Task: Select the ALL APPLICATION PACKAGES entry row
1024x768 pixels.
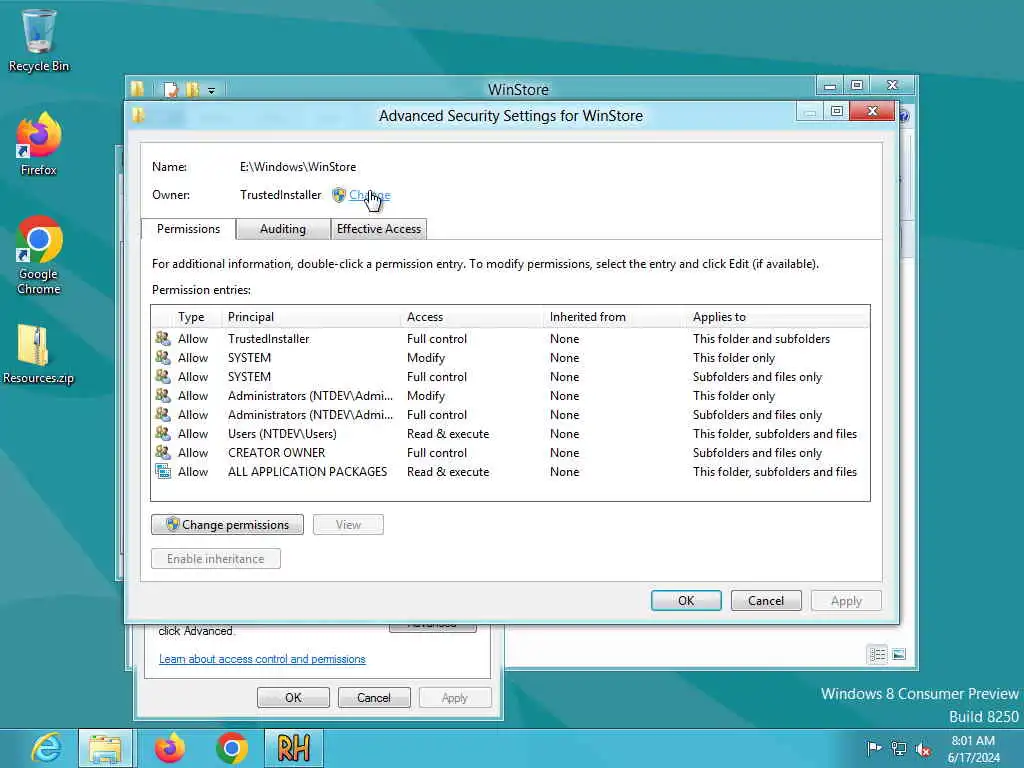Action: coord(510,471)
